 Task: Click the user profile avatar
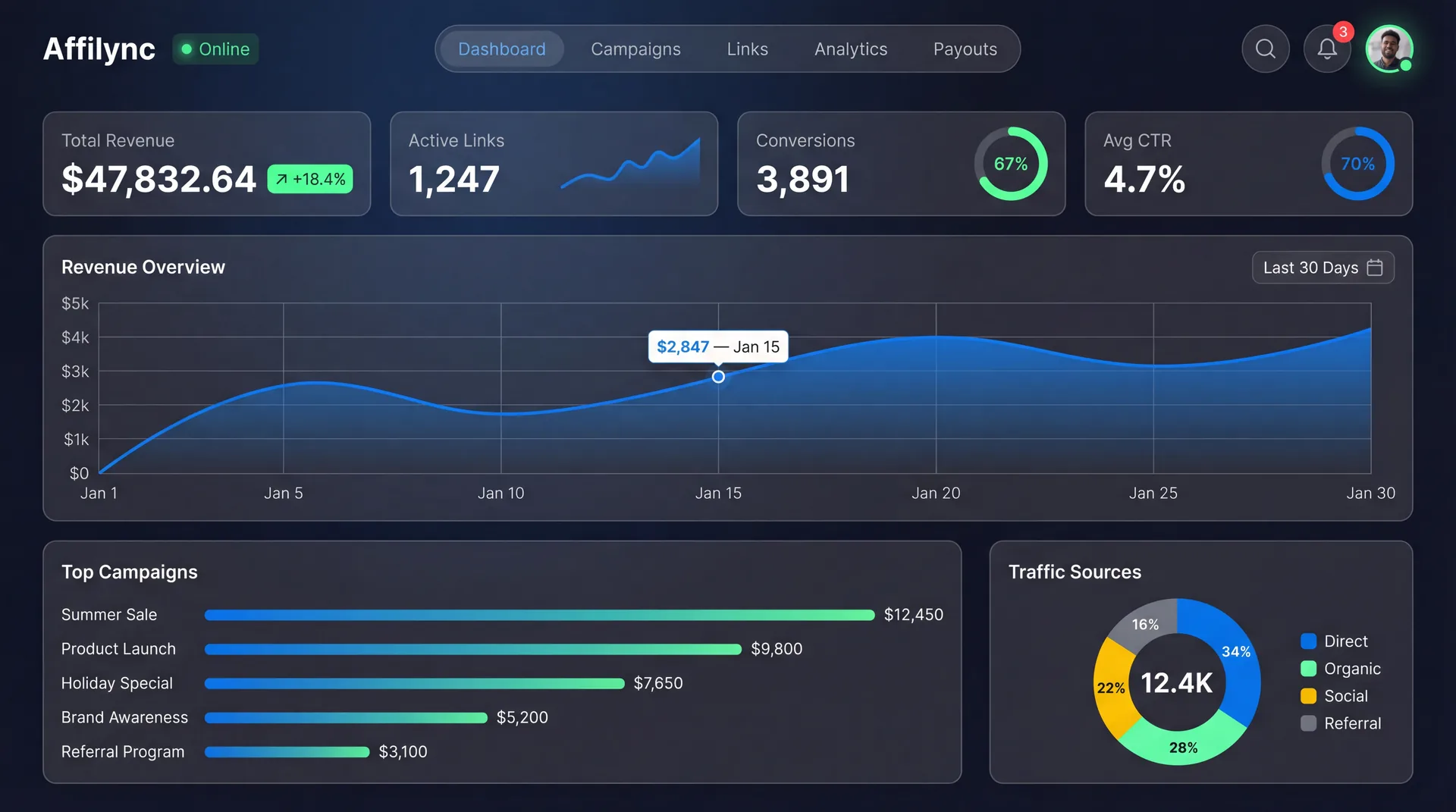1389,49
